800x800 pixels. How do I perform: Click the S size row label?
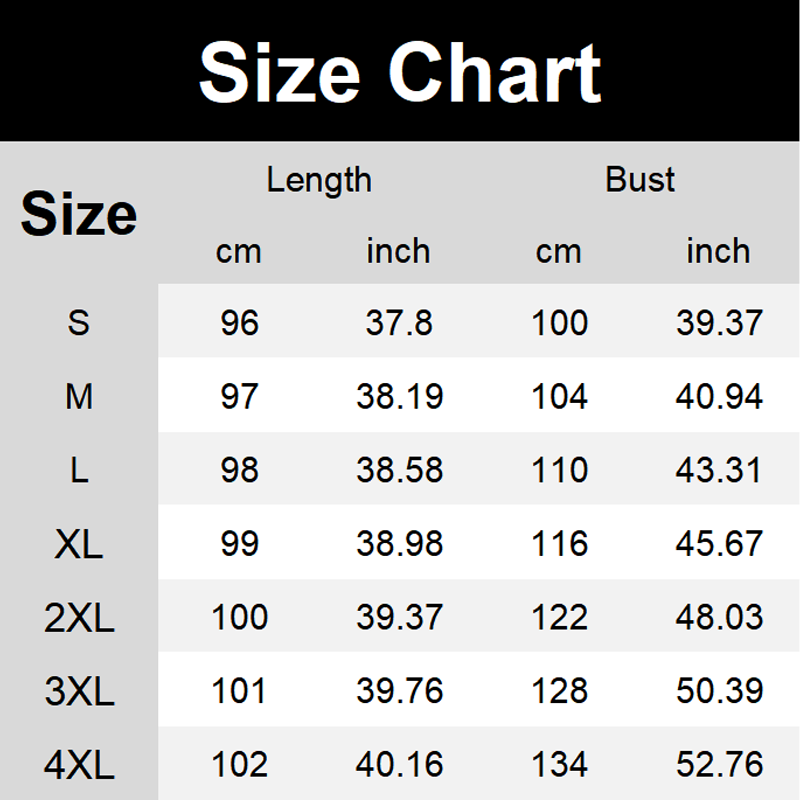coord(79,323)
